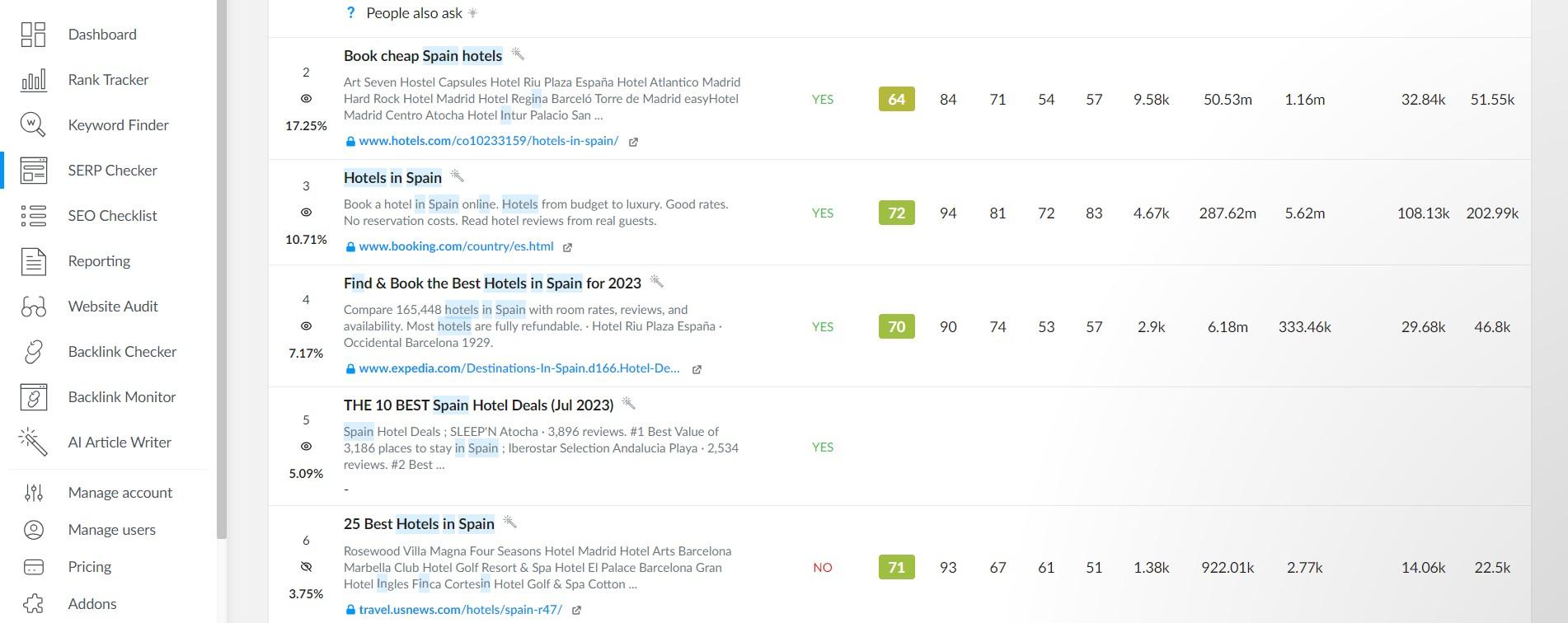1568x623 pixels.
Task: Click the green 64 score badge
Action: (x=897, y=99)
